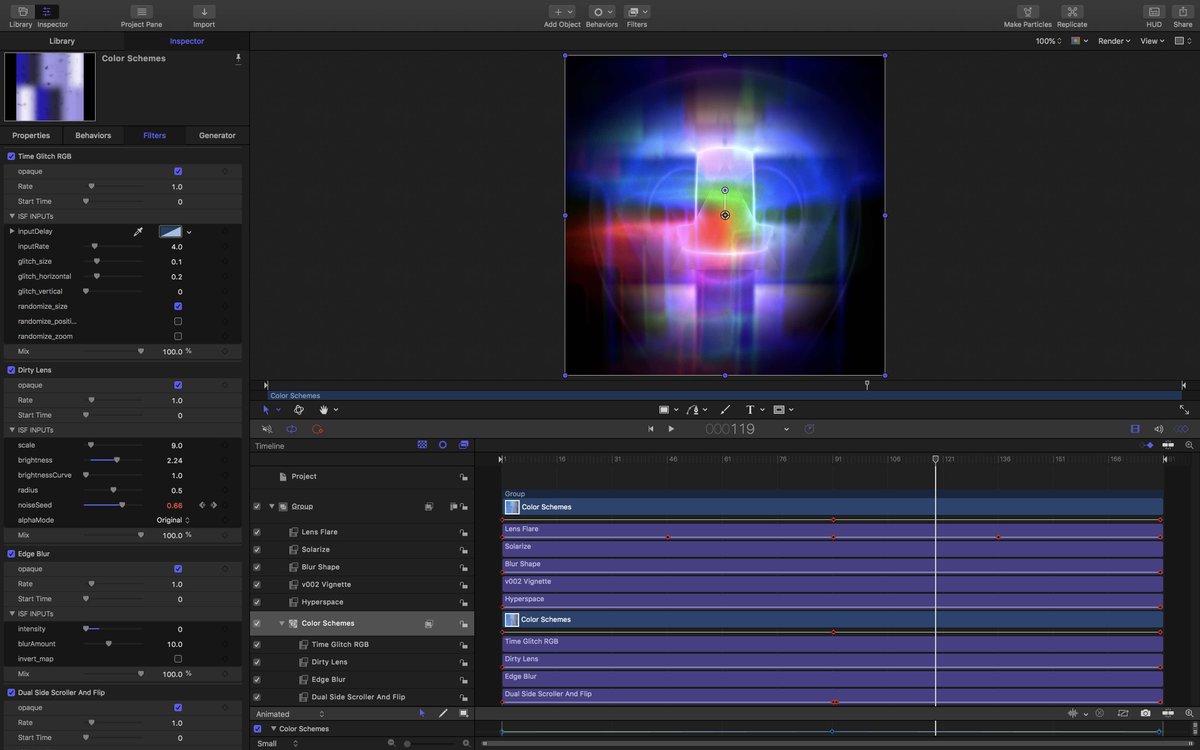Switch to the Behaviors tab
This screenshot has width=1200, height=750.
[93, 135]
